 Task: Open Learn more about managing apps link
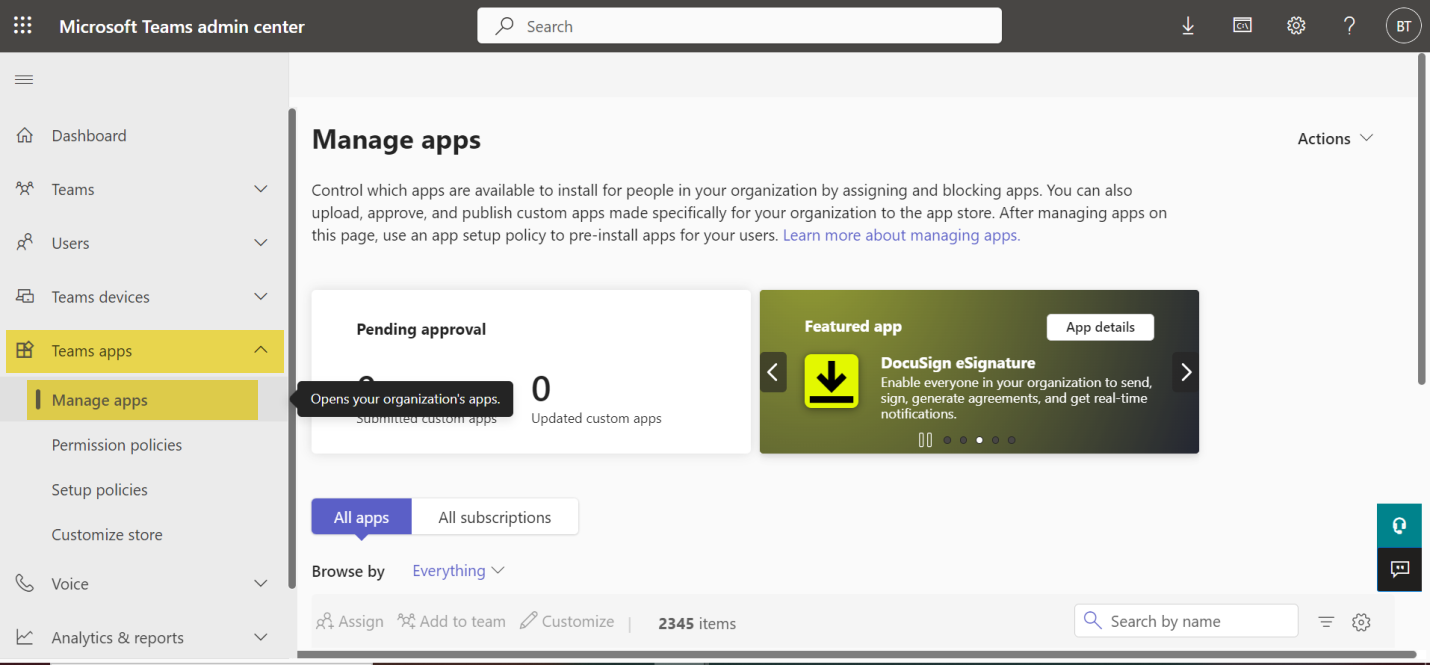point(901,236)
